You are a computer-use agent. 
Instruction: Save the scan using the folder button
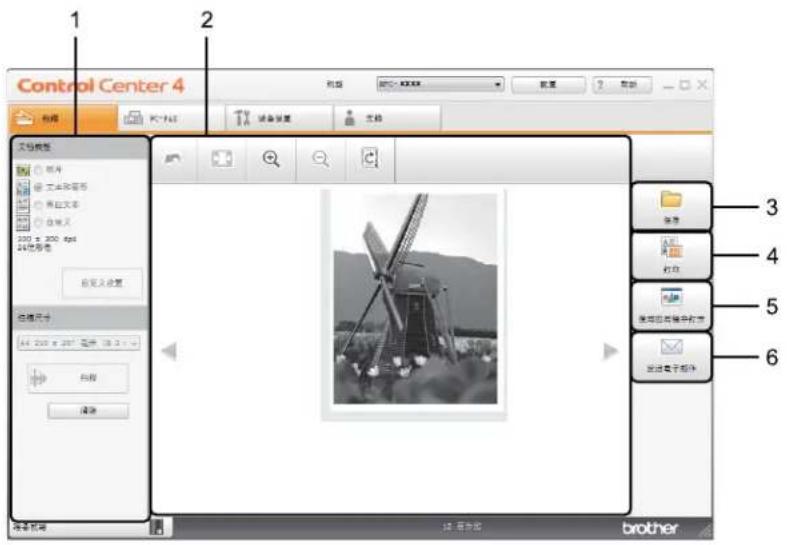(671, 206)
